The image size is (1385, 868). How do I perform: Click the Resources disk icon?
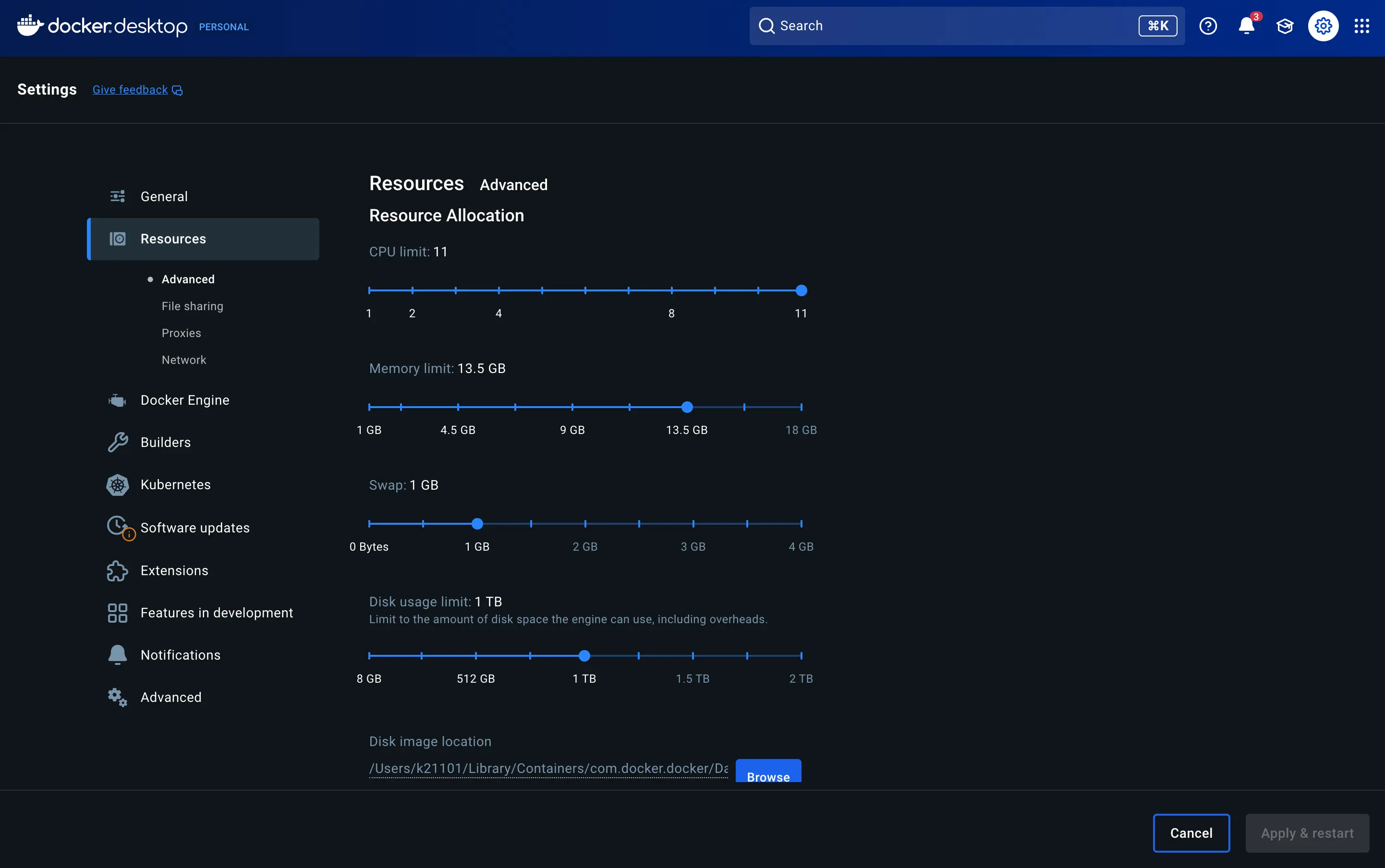click(x=118, y=239)
